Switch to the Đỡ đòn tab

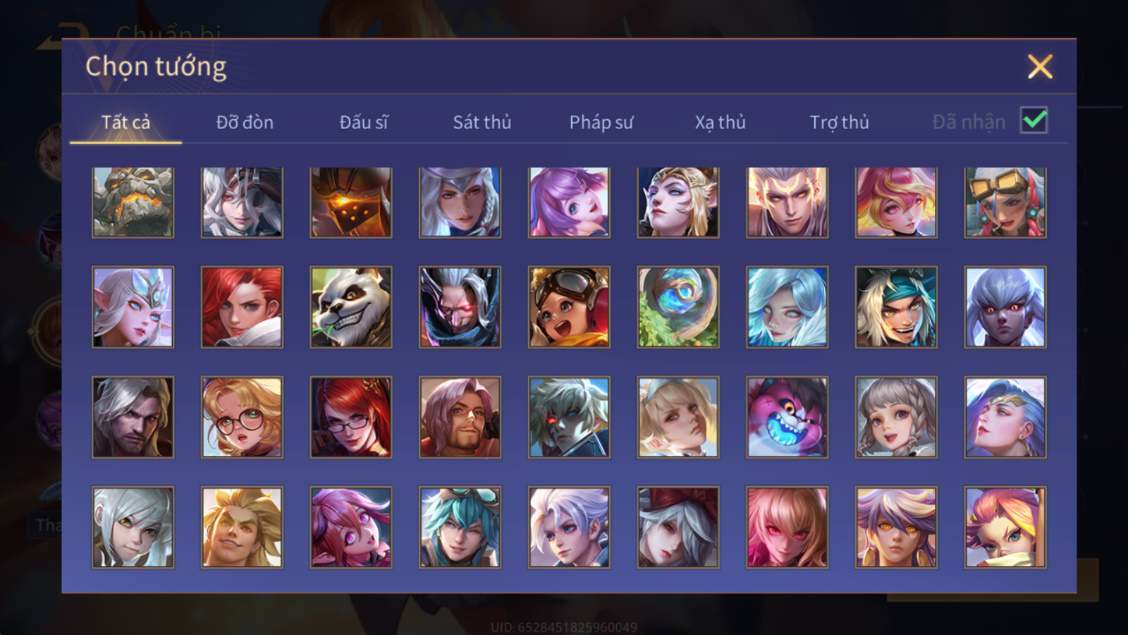point(245,122)
